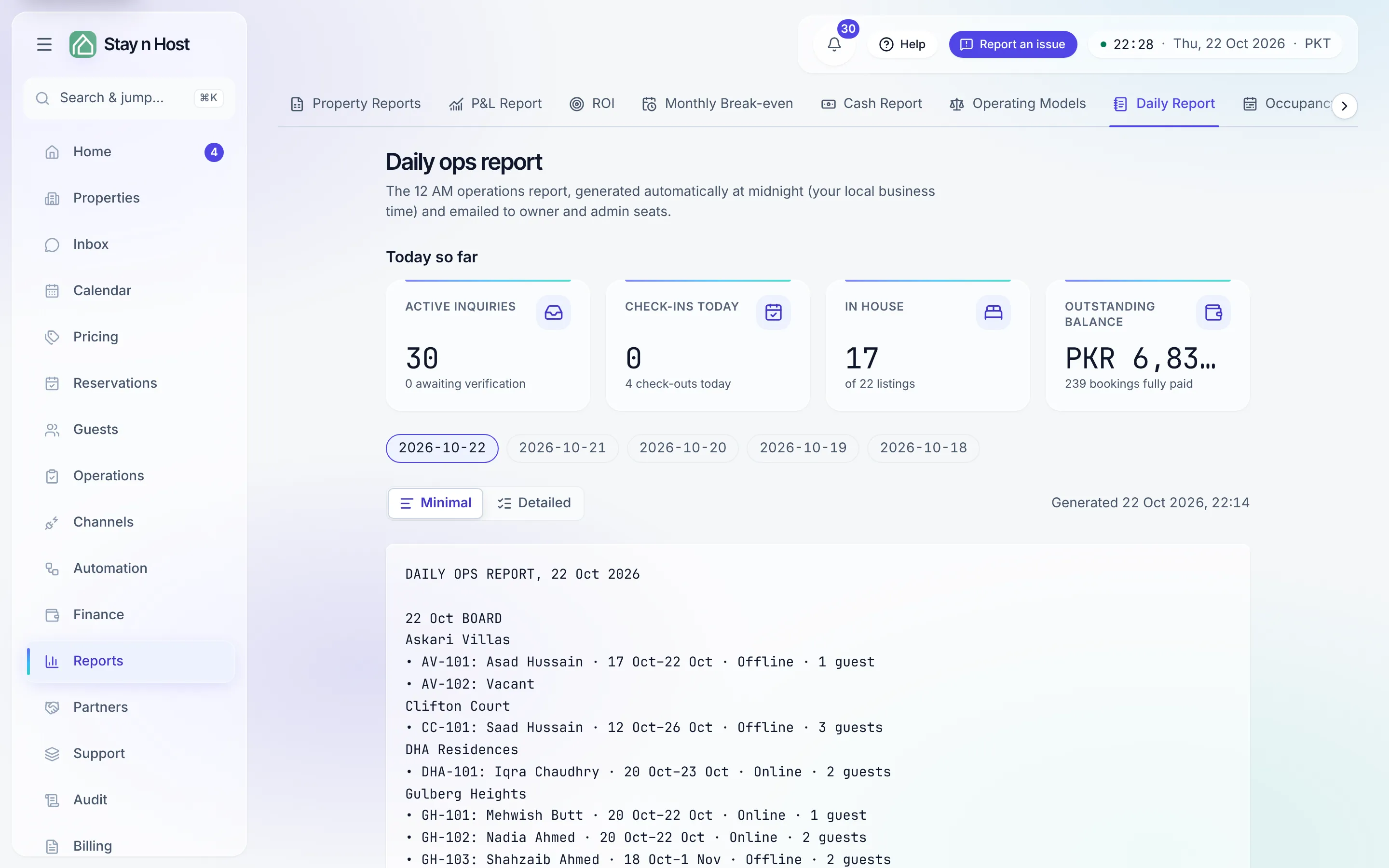Viewport: 1389px width, 868px height.
Task: Select date chip 2026-10-18
Action: pos(924,448)
